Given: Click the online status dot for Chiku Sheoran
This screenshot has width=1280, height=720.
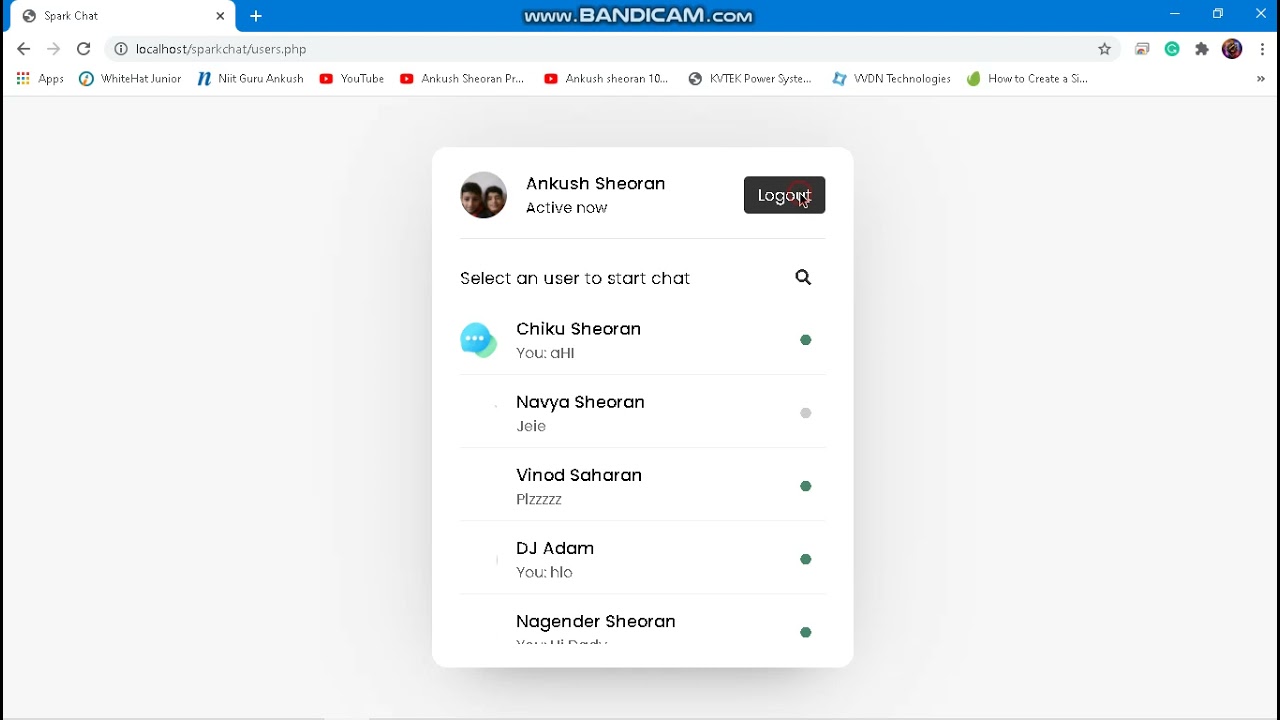Looking at the screenshot, I should (x=805, y=340).
